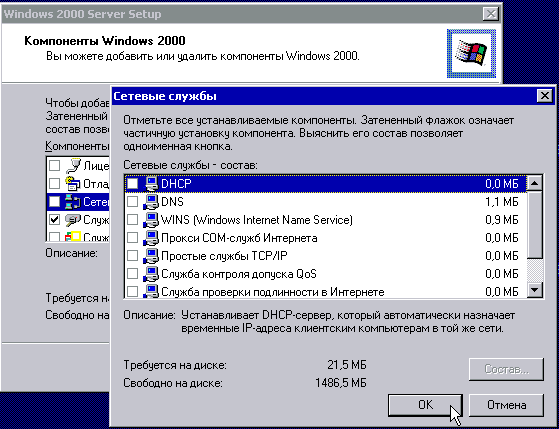Click the Состав... button

(x=506, y=369)
